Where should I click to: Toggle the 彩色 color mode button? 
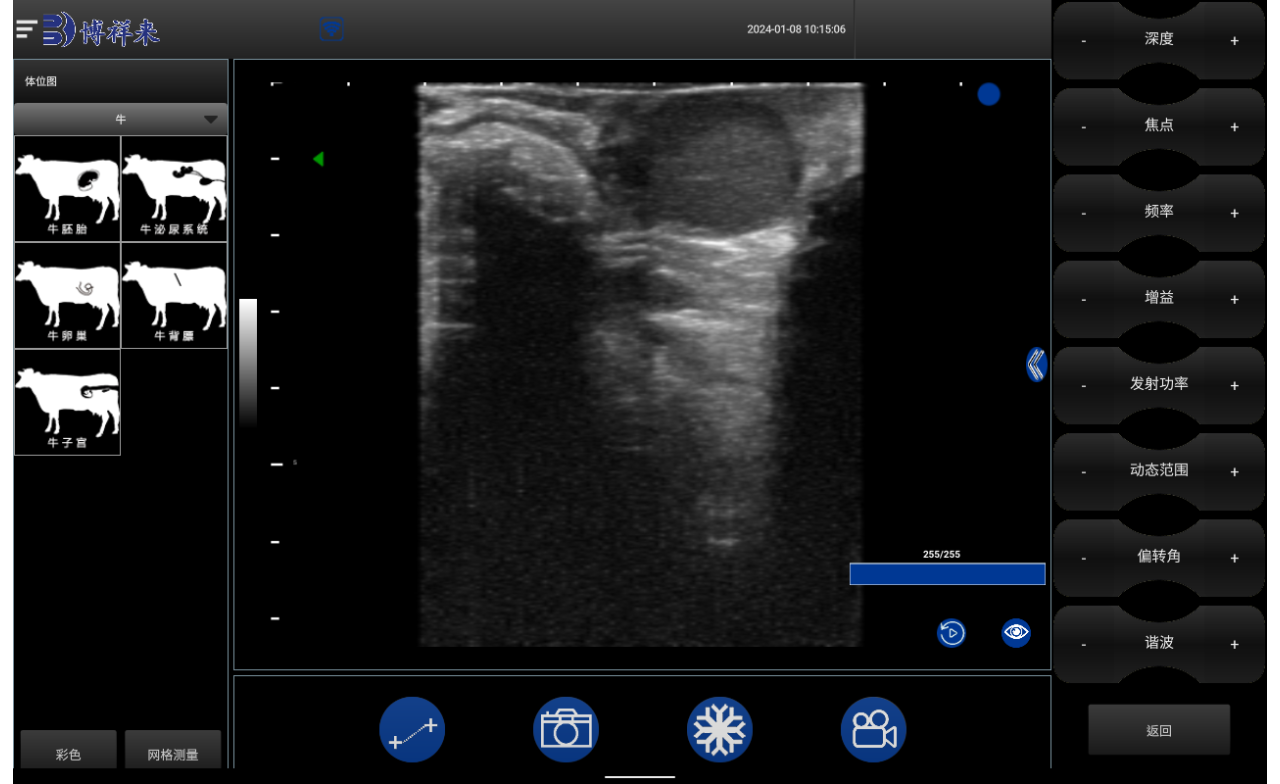[x=68, y=754]
